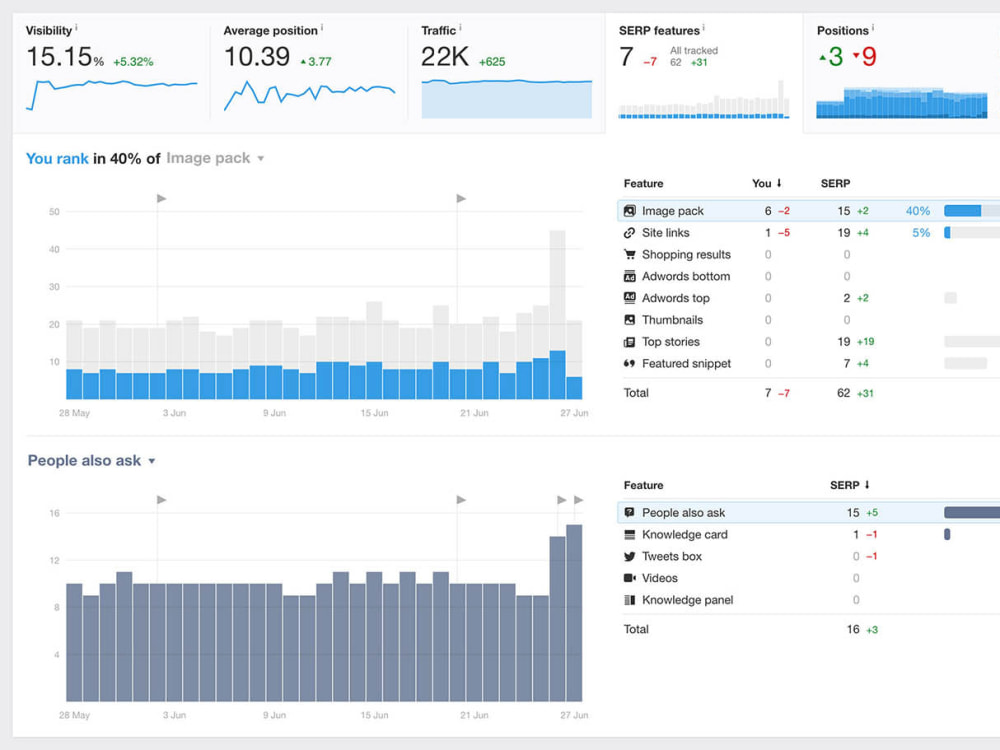Click the Knowledge panel icon
This screenshot has height=750, width=1000.
click(x=629, y=599)
